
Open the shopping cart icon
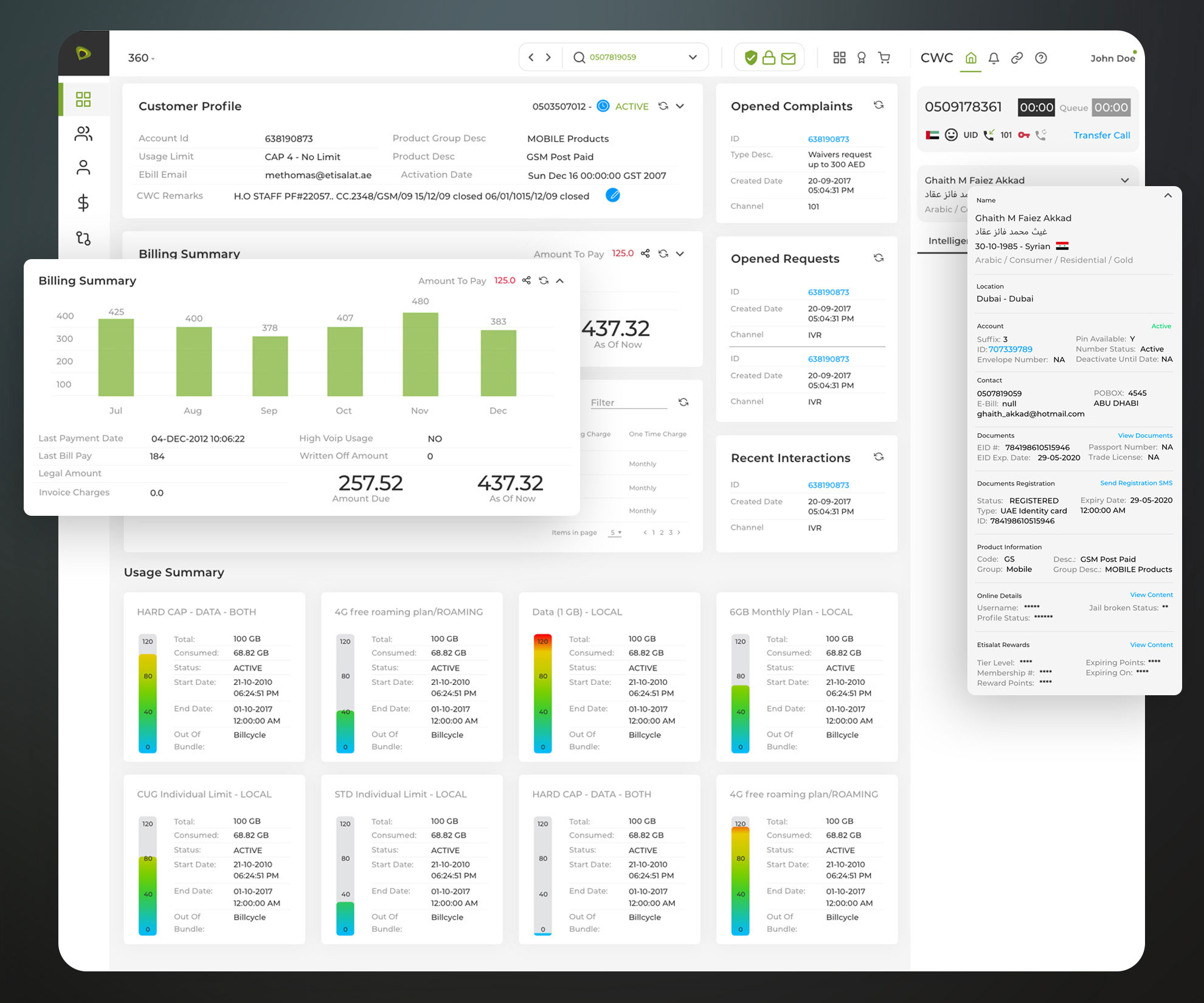click(x=884, y=58)
